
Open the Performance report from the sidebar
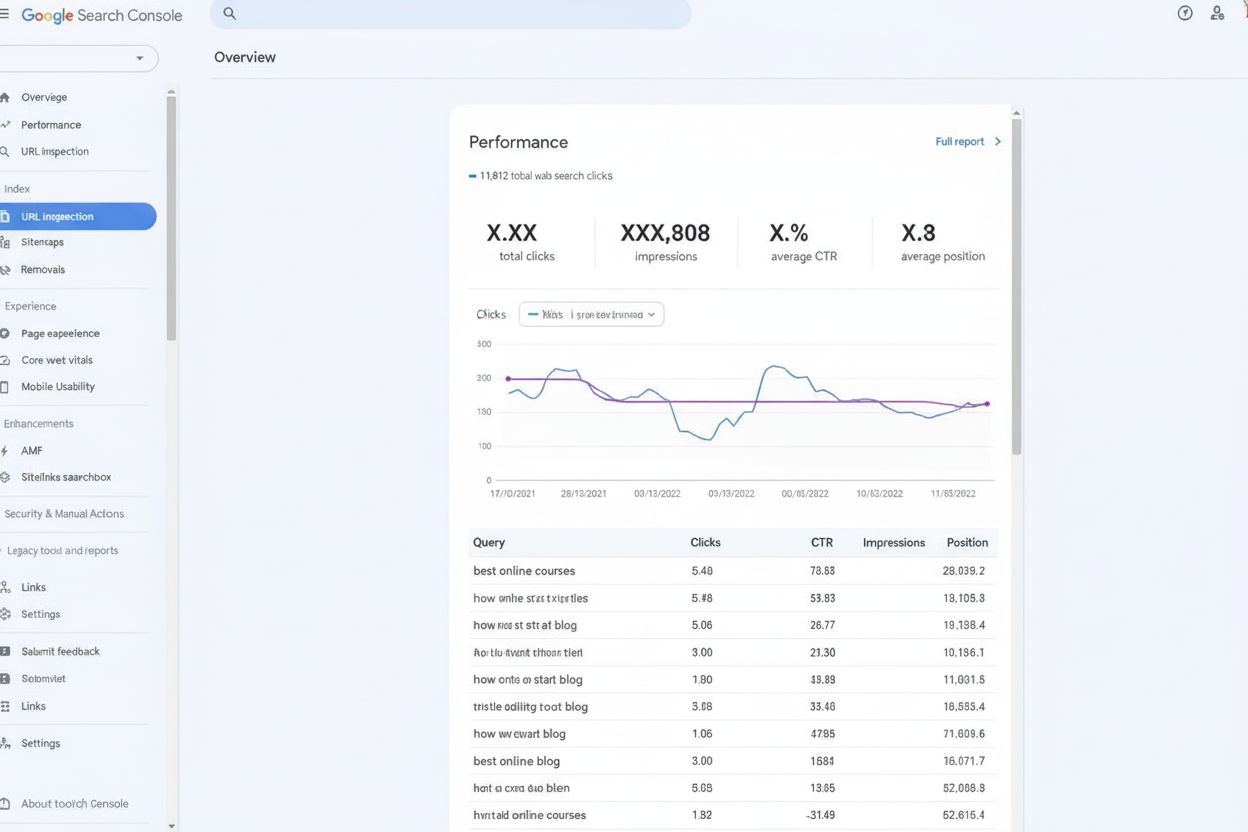click(48, 124)
